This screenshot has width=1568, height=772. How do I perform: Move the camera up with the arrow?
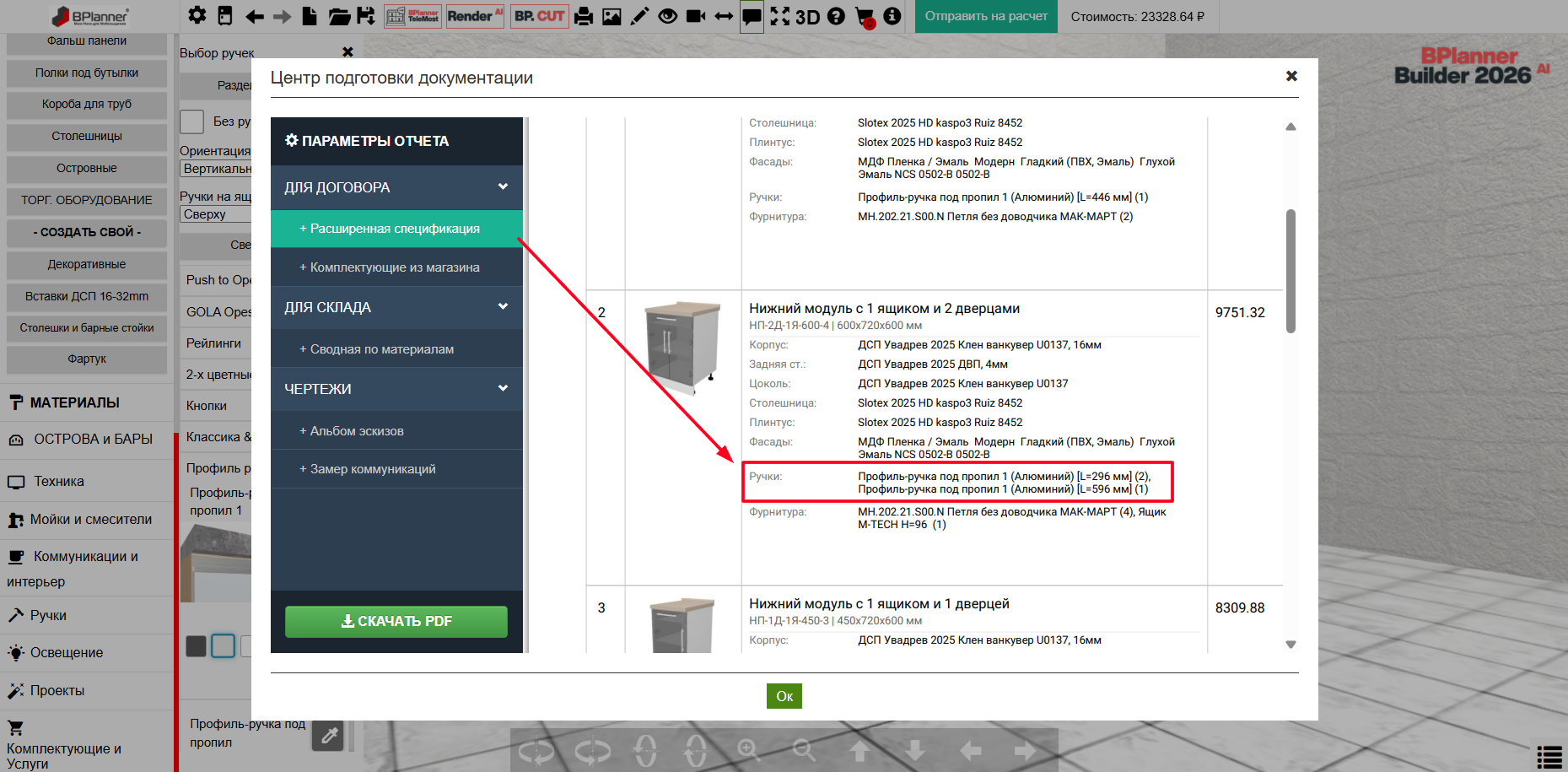tap(859, 750)
